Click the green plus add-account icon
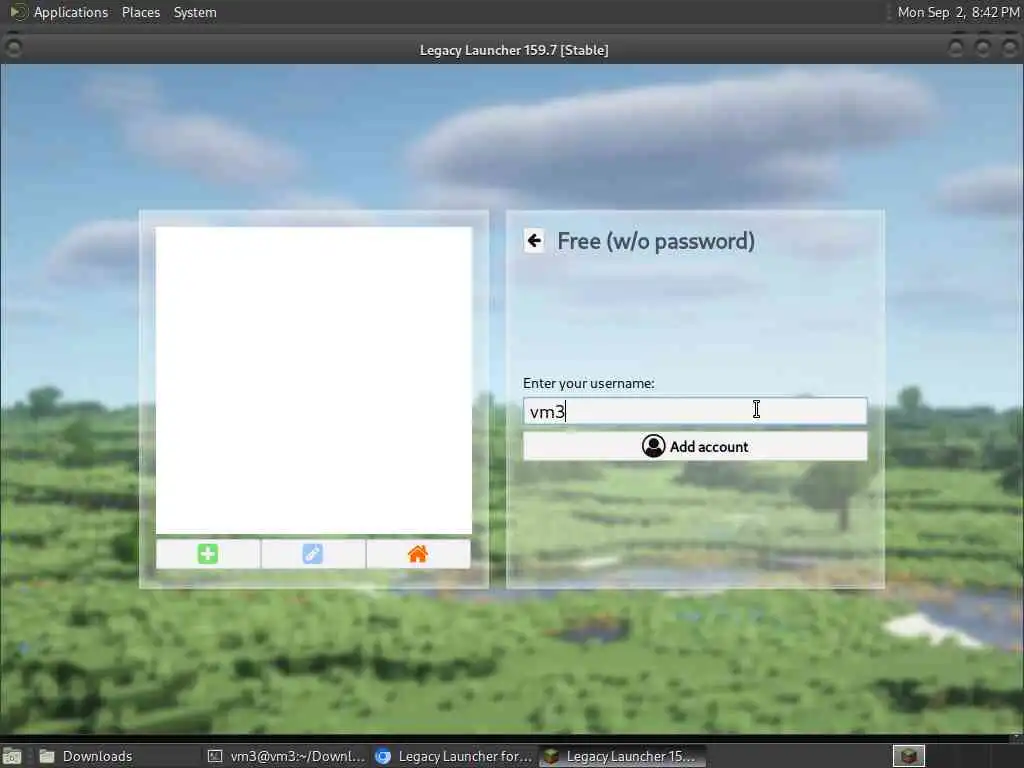 208,554
